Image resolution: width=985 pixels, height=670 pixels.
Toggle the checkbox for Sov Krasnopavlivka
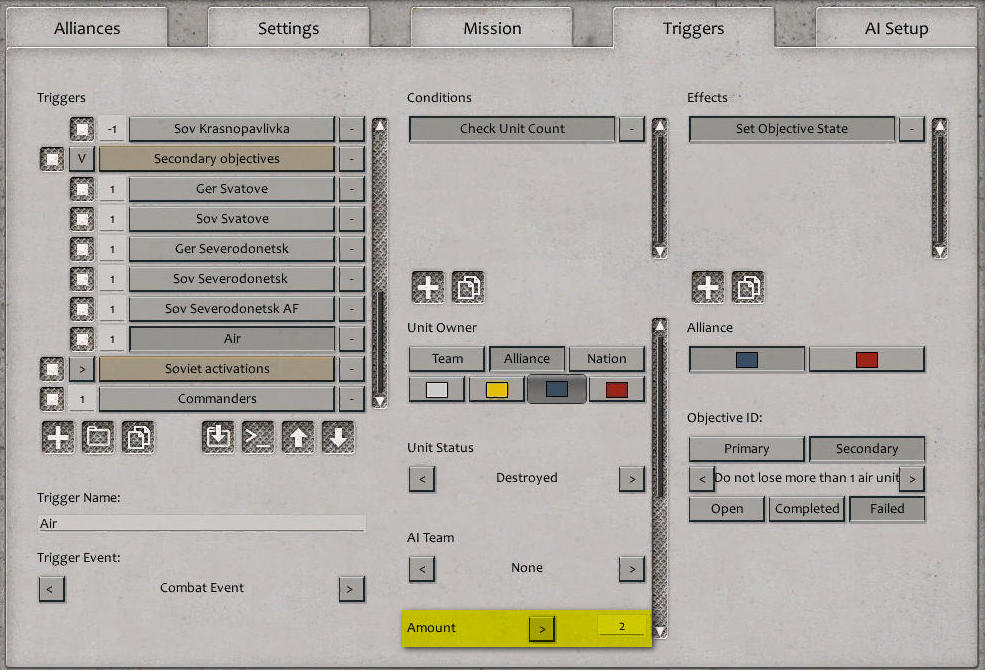coord(82,129)
